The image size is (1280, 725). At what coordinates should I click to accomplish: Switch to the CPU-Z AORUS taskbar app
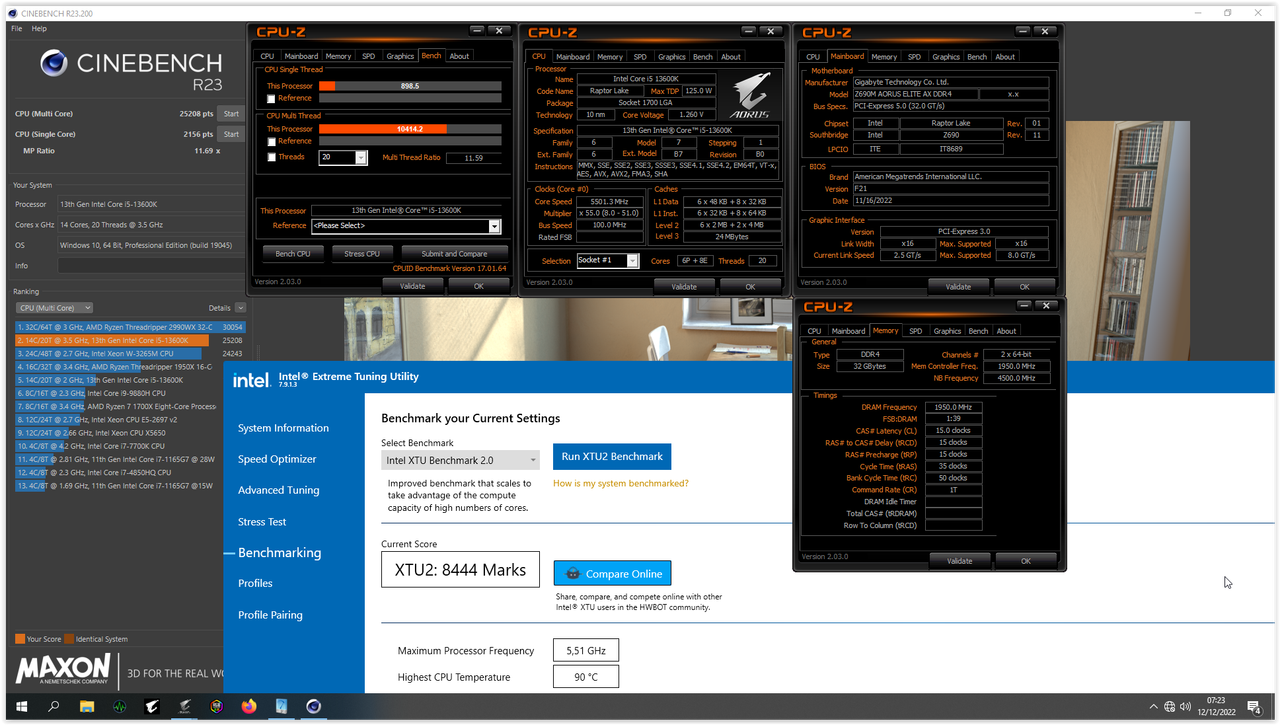pos(184,706)
